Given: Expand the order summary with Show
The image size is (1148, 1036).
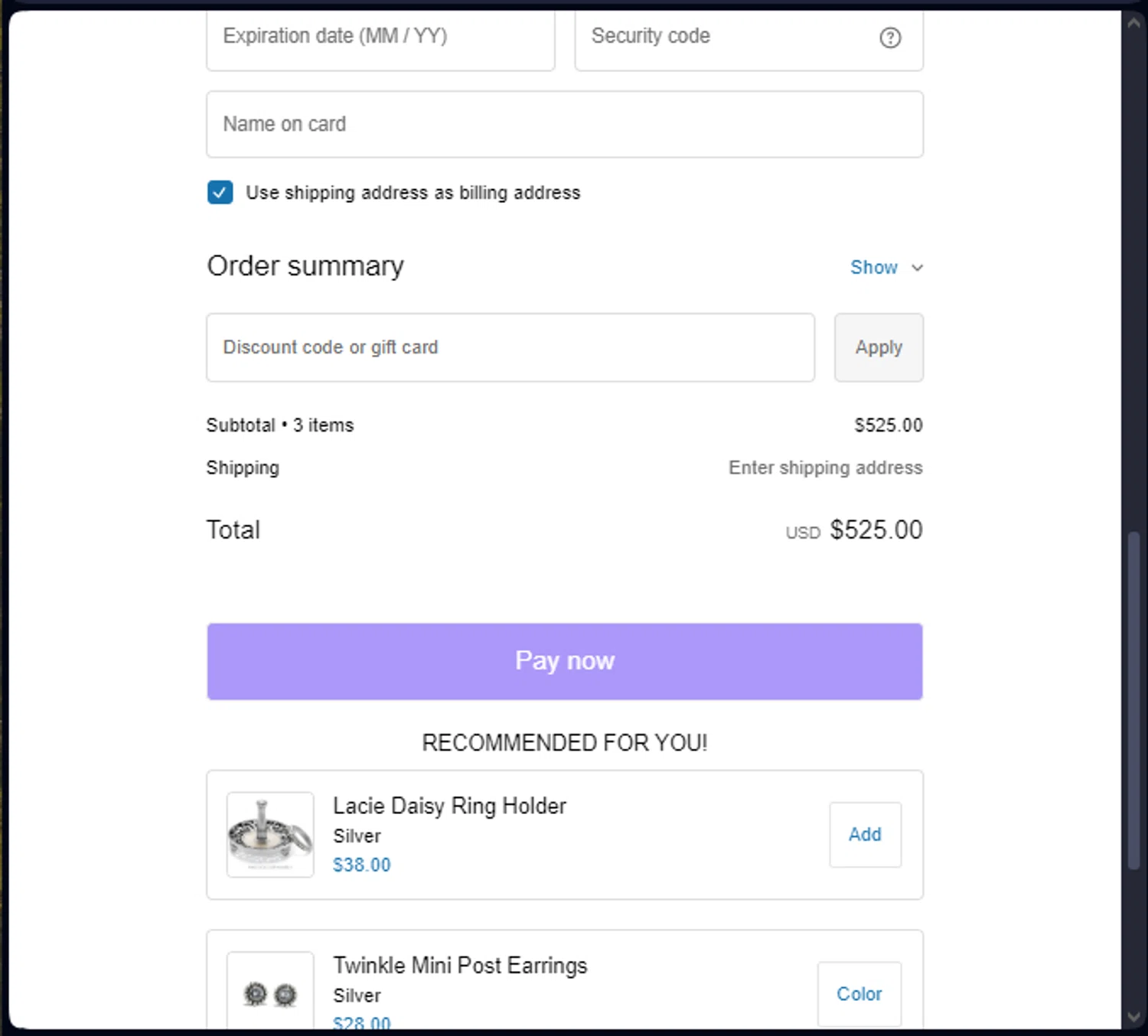Looking at the screenshot, I should tap(873, 268).
